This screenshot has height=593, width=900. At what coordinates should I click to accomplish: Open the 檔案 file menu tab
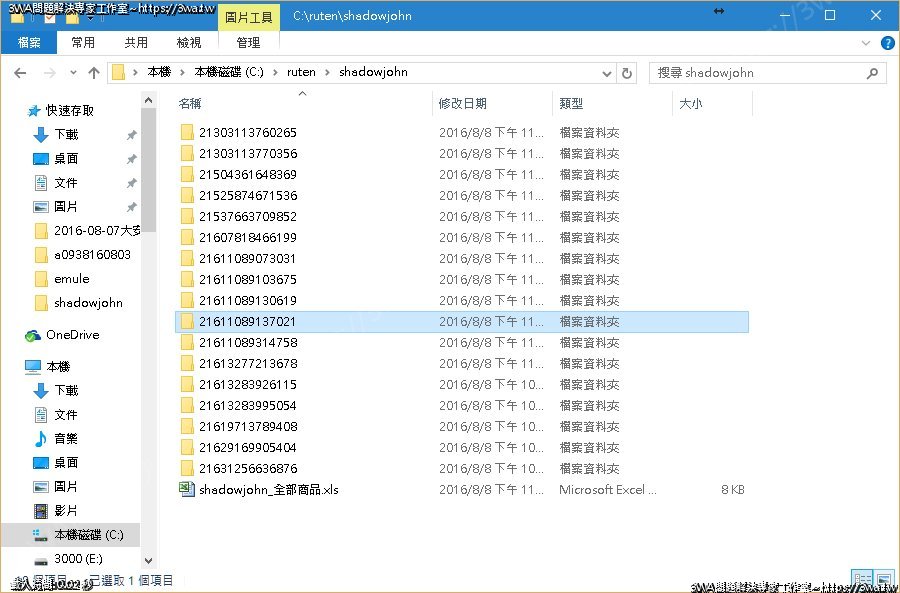coord(29,43)
